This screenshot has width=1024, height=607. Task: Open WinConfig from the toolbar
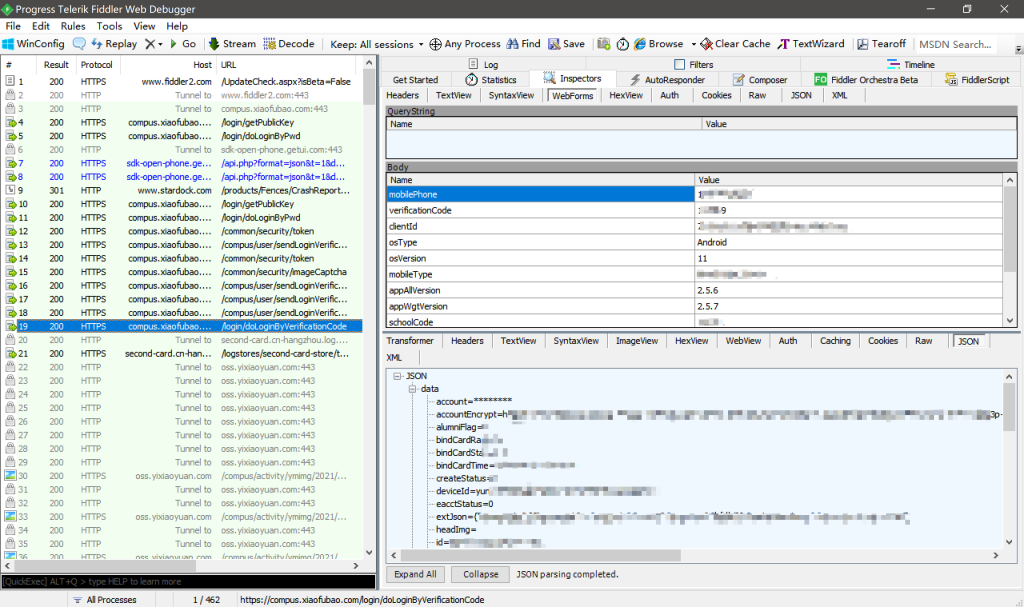(x=33, y=44)
